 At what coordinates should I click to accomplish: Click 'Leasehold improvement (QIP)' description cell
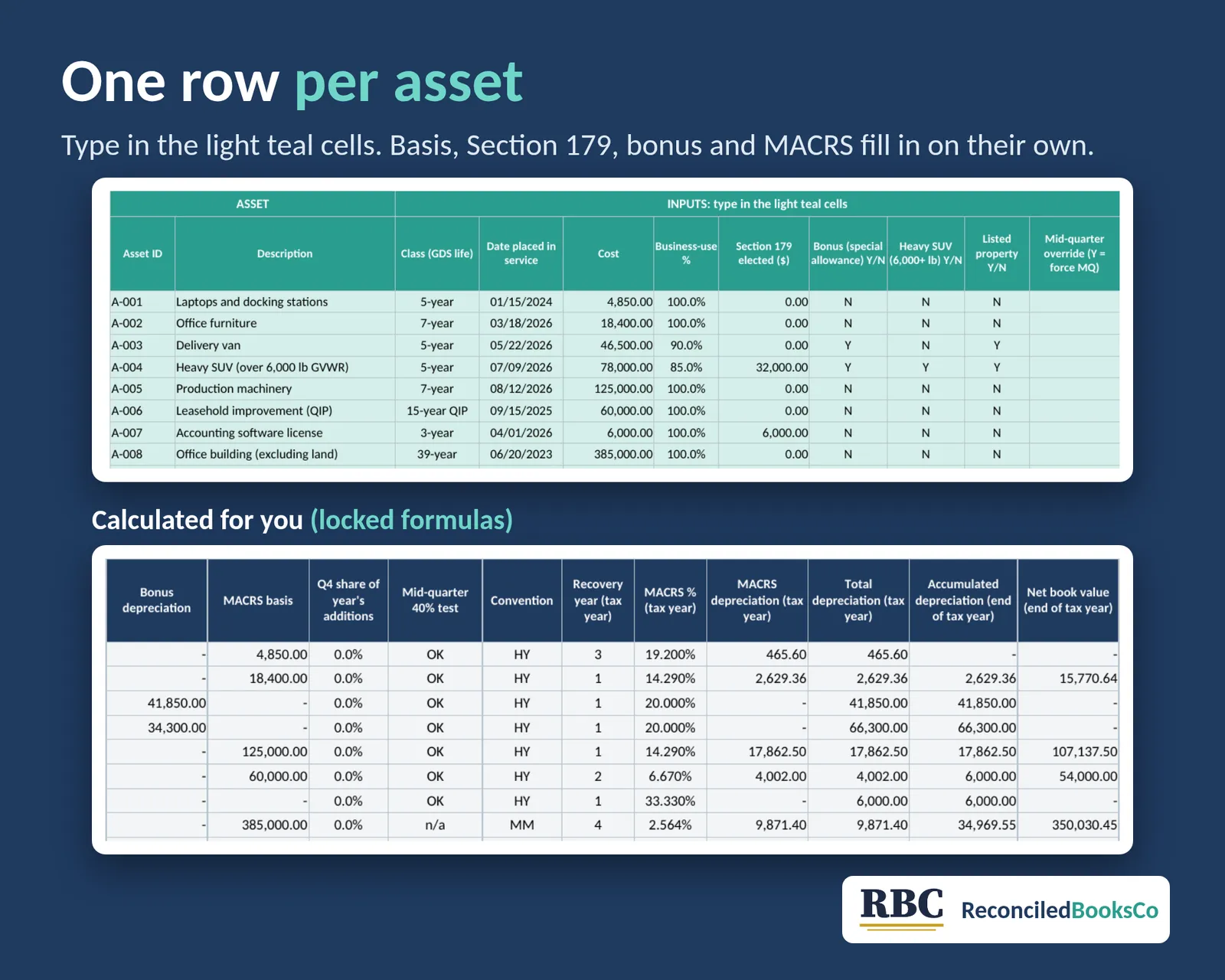click(285, 411)
